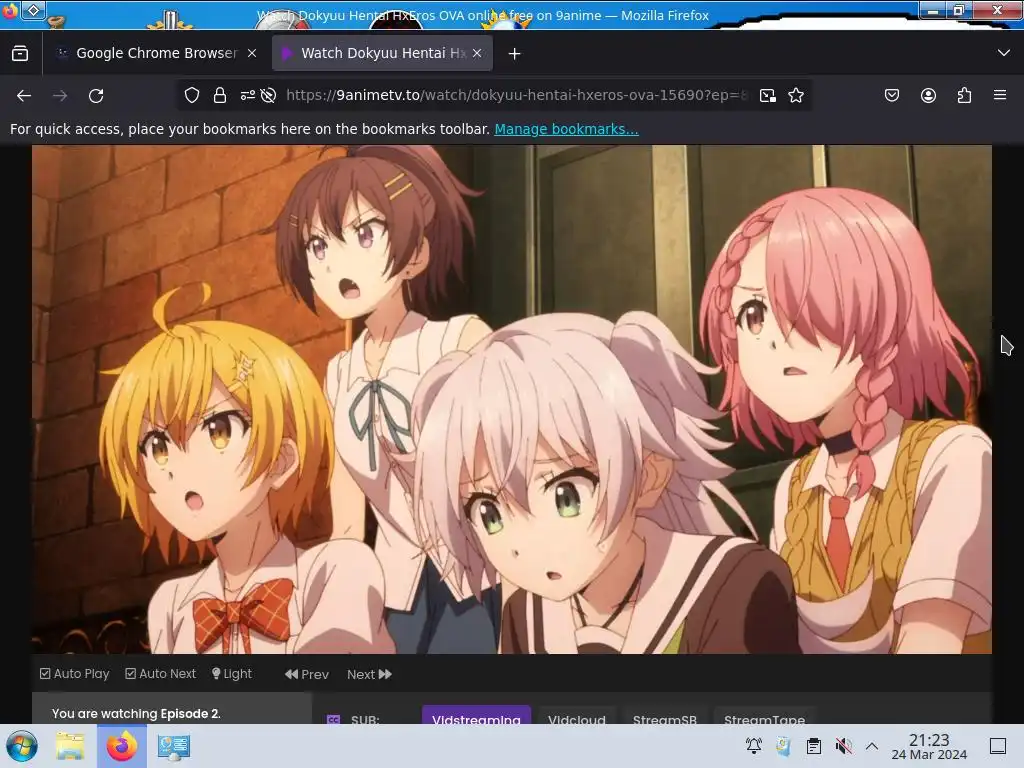Screen dimensions: 1024x768
Task: Select the StreamTape server button
Action: coord(764,715)
